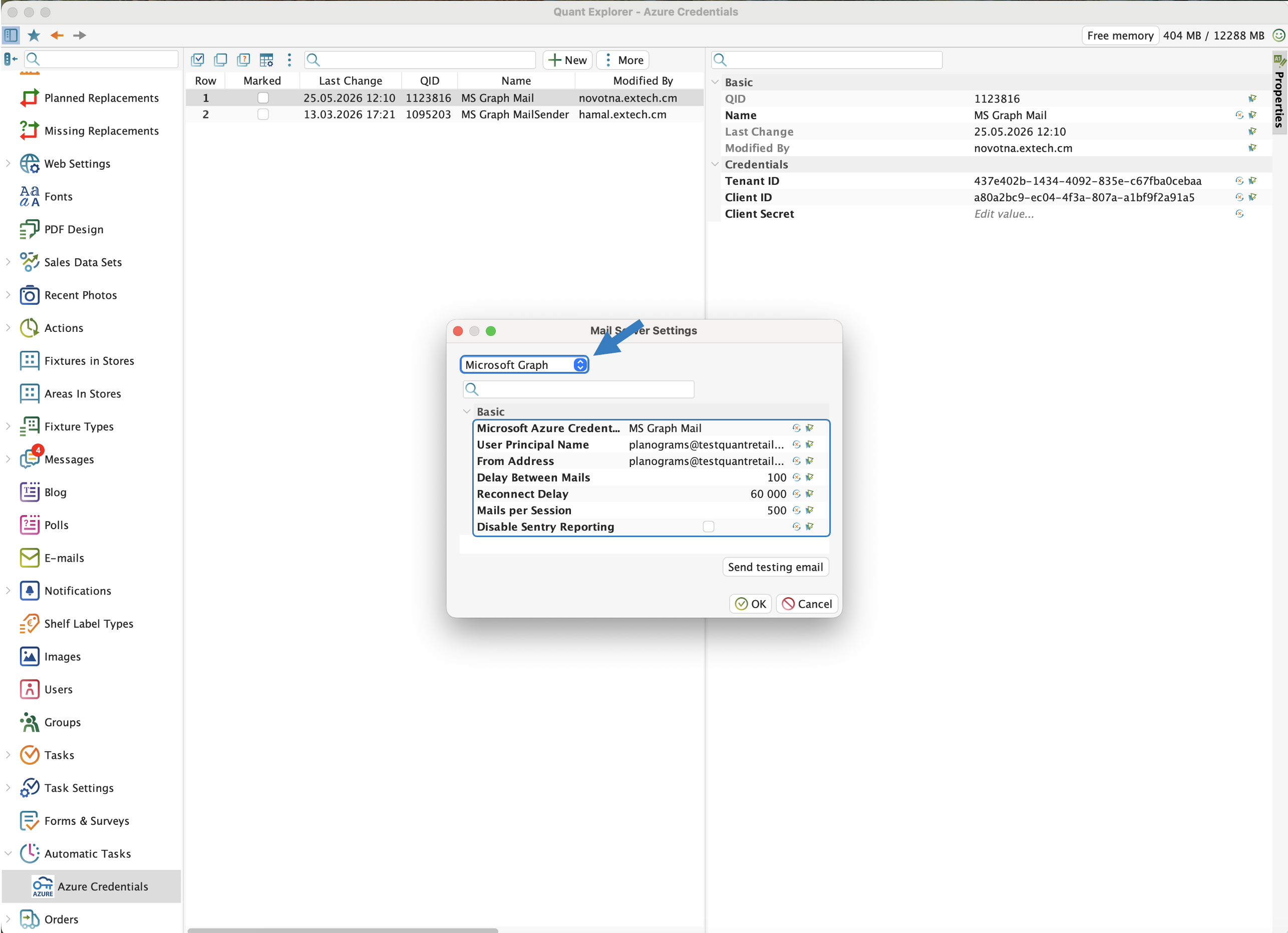Viewport: 1288px width, 933px height.
Task: Click the search field in Mail Server Settings
Action: tap(579, 389)
